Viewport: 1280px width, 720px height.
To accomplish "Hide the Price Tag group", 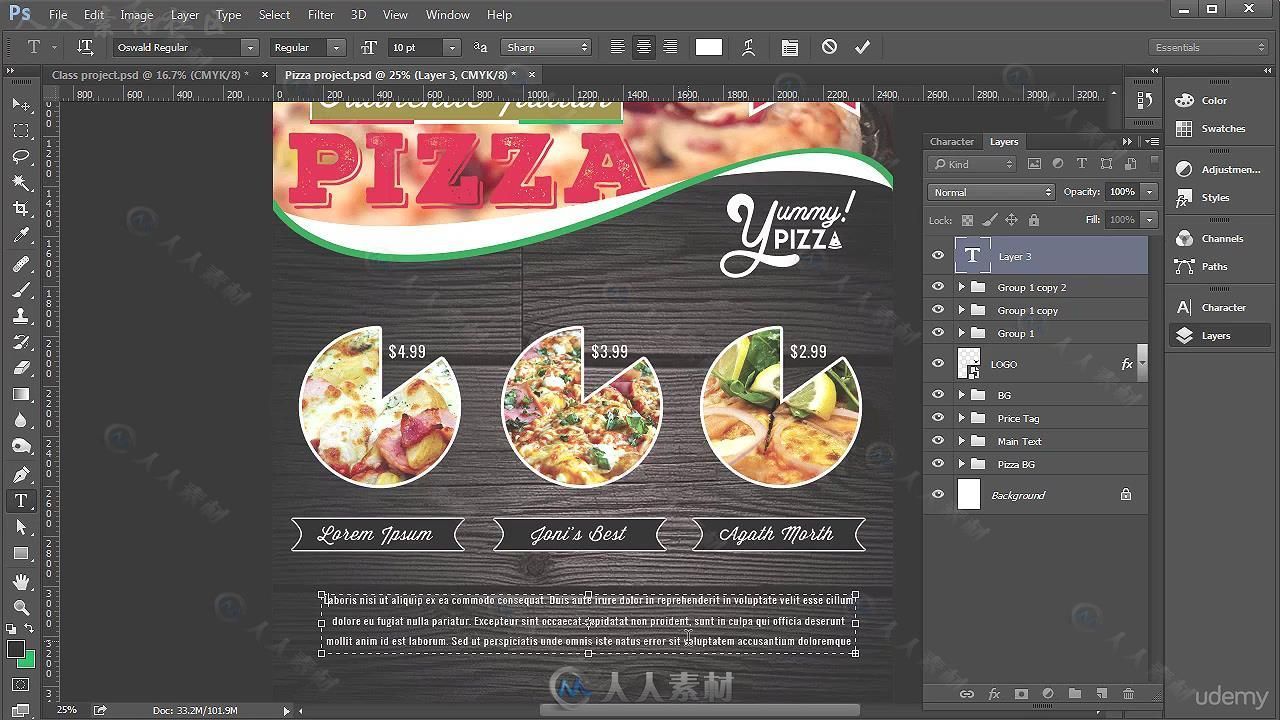I will (x=938, y=418).
